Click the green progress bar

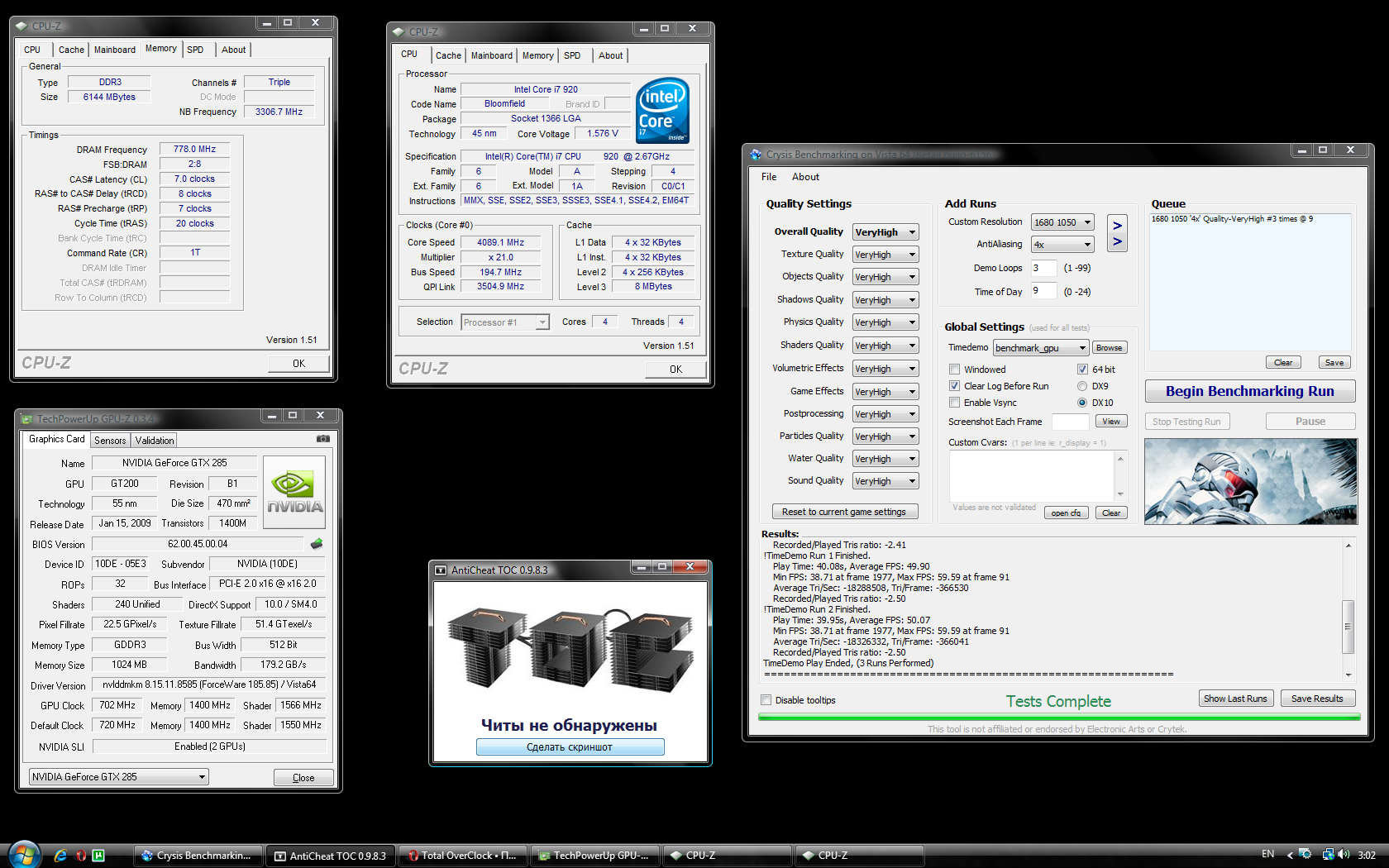(x=1058, y=718)
